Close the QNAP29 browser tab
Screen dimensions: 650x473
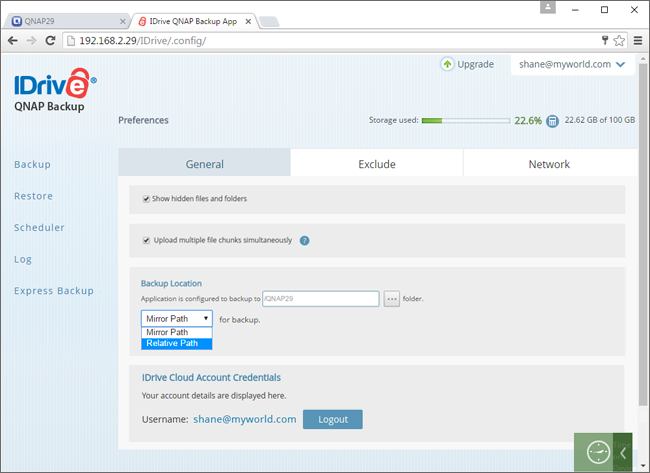[123, 22]
